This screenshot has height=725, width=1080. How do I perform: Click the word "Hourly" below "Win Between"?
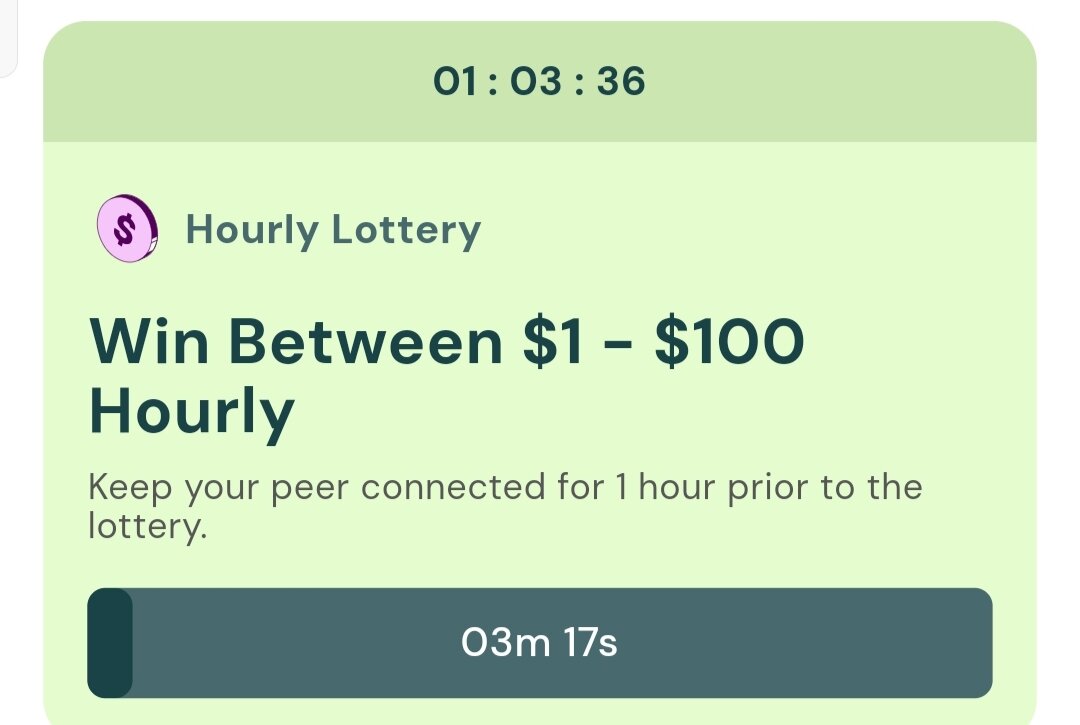[x=192, y=411]
